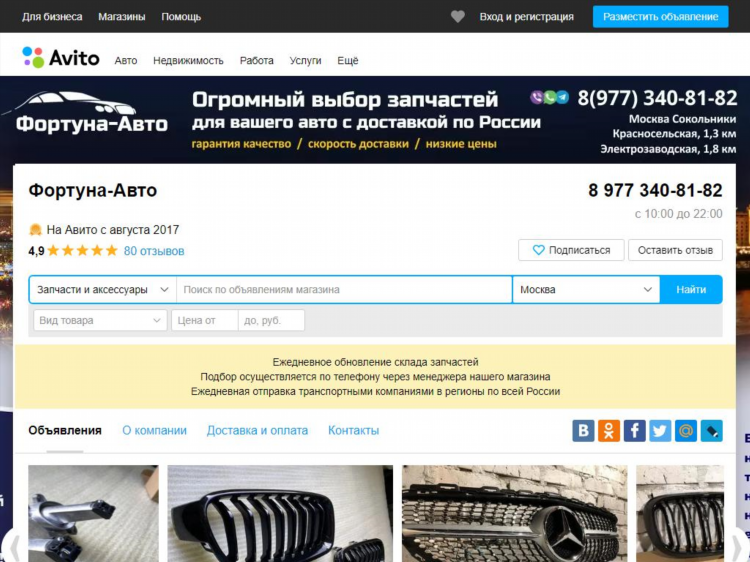
Task: Open the partially visible rightmost grille thumbnail
Action: [x=680, y=513]
